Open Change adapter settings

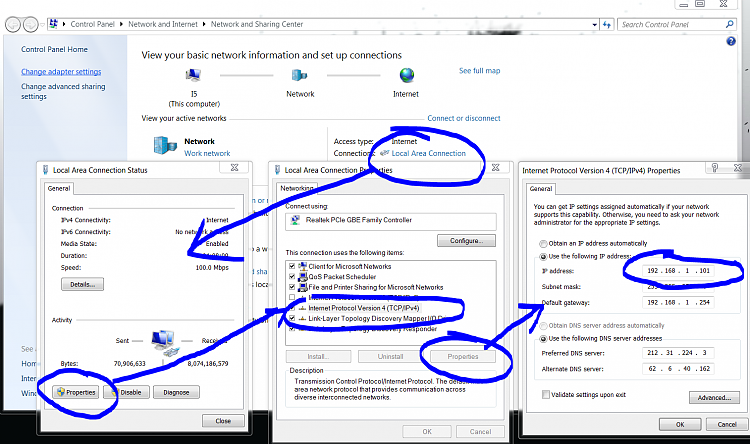pyautogui.click(x=61, y=72)
